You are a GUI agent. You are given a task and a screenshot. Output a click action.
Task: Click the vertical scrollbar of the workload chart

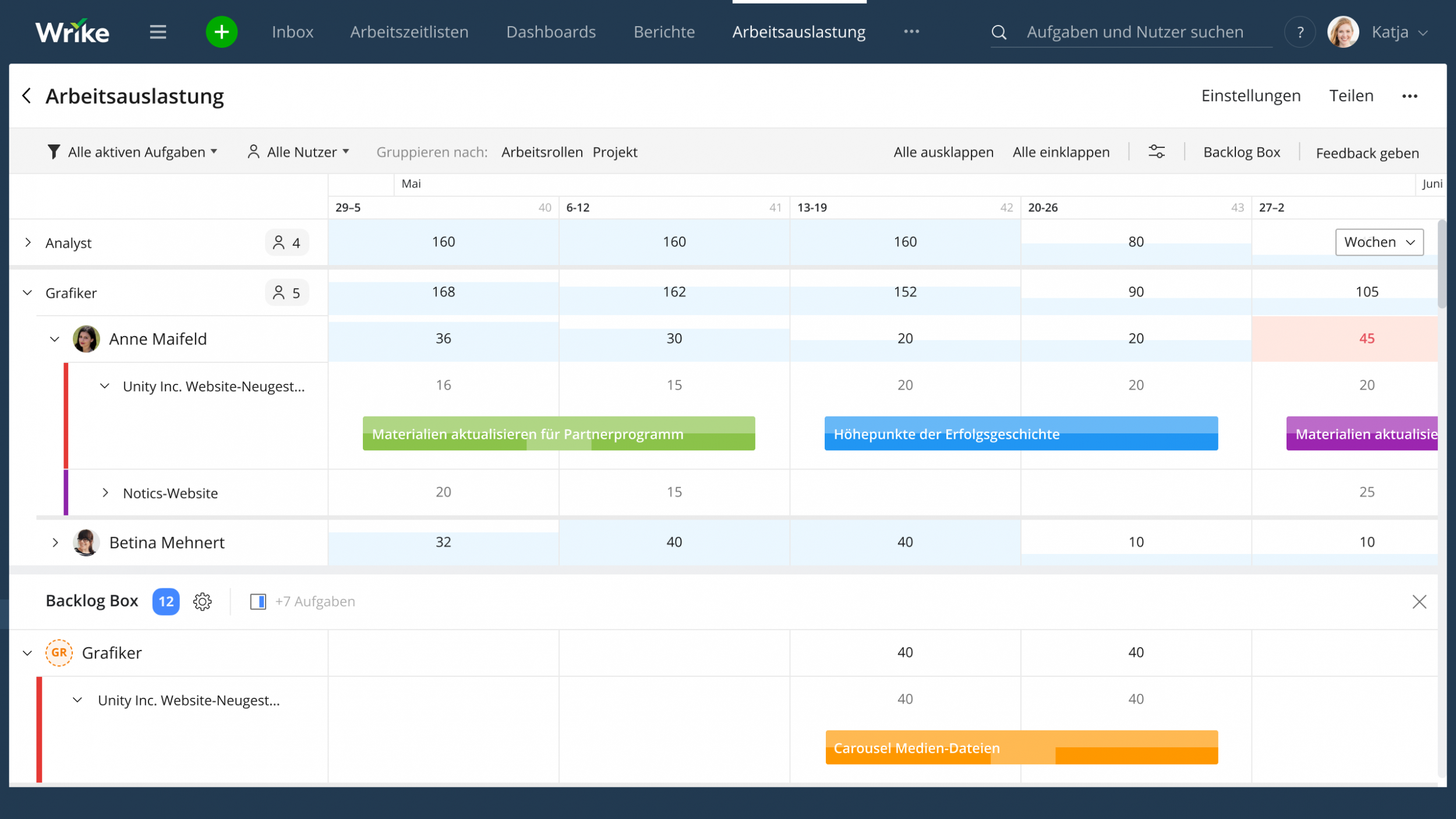point(1442,263)
